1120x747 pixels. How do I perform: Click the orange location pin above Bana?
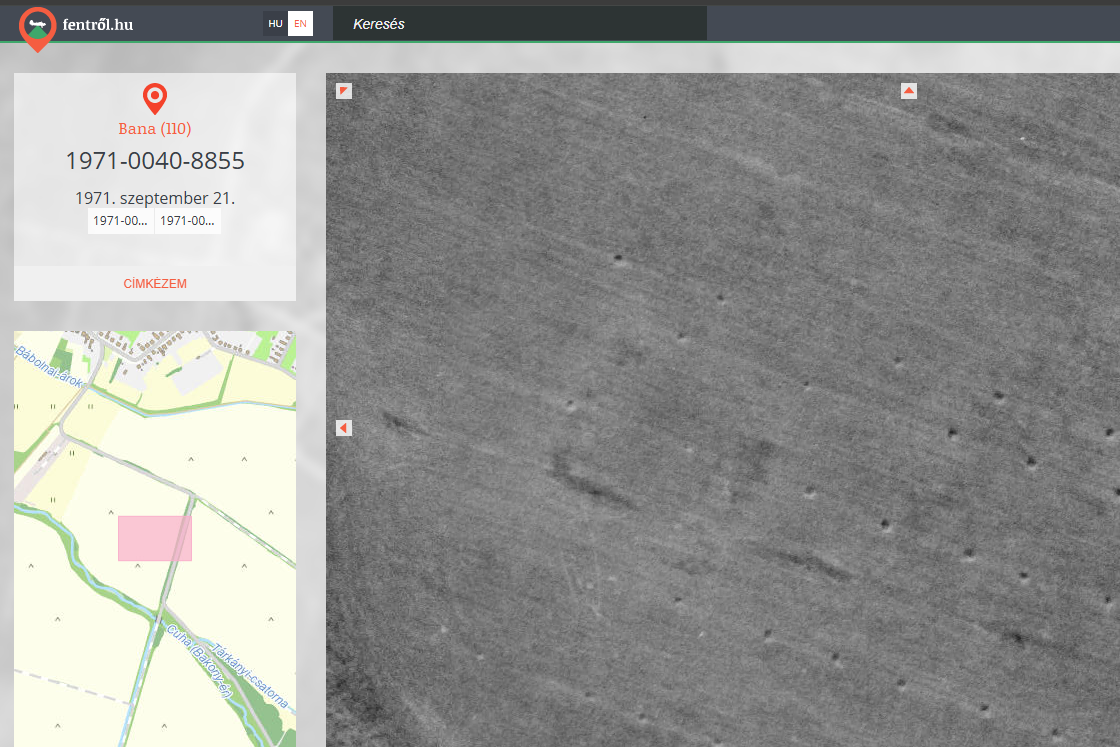155,98
